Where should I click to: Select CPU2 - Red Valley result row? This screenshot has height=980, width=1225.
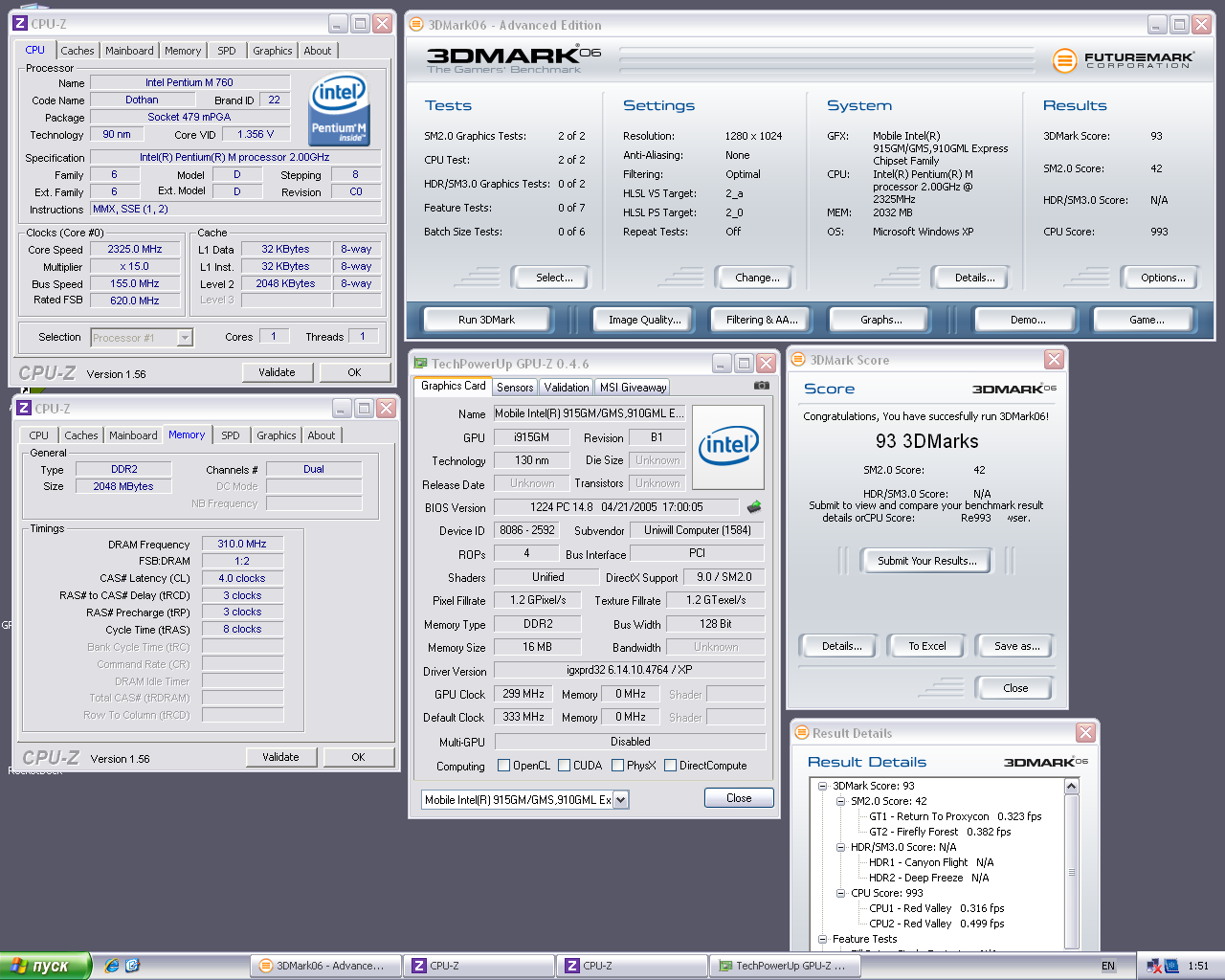tap(936, 924)
